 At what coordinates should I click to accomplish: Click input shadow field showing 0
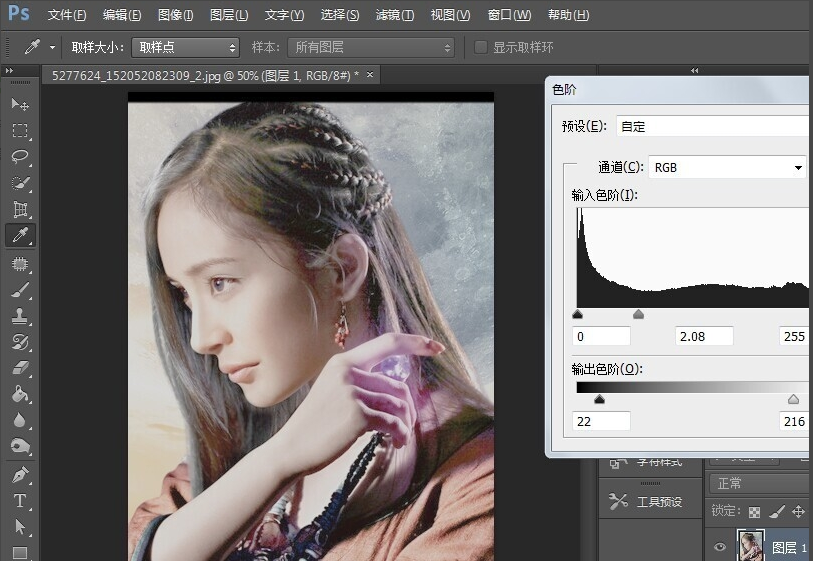[x=601, y=336]
